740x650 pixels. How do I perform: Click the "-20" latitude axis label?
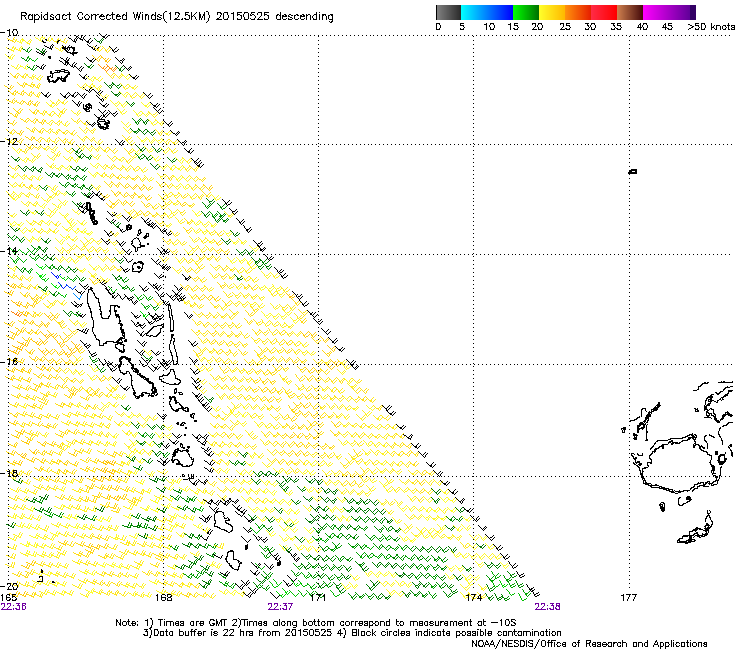coord(9,586)
